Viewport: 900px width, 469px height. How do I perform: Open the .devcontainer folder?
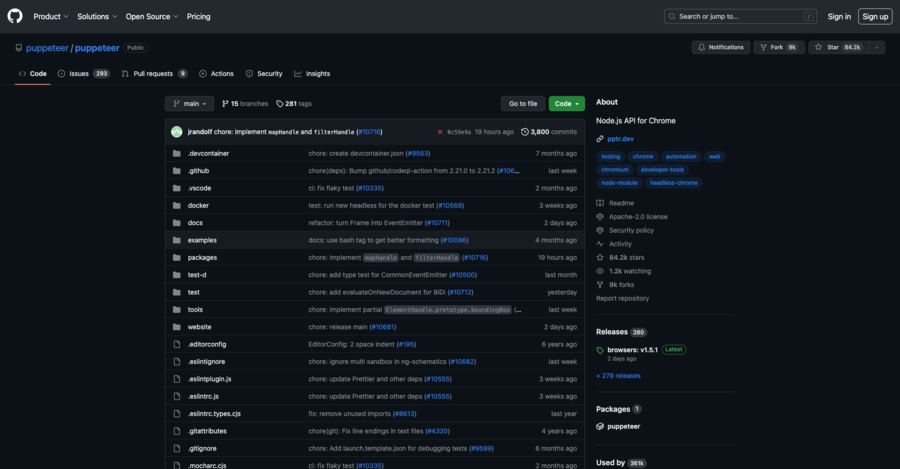tap(208, 153)
